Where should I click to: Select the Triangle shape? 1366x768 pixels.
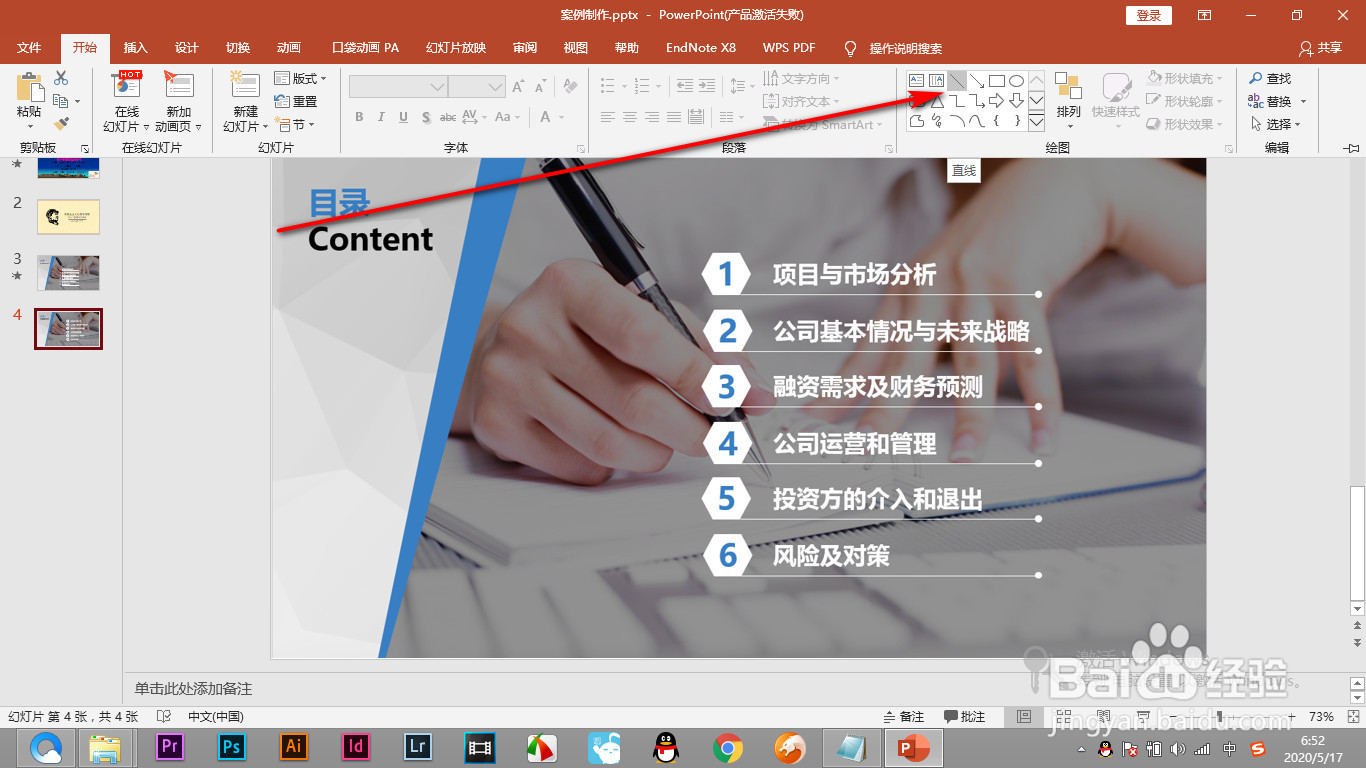tap(937, 101)
